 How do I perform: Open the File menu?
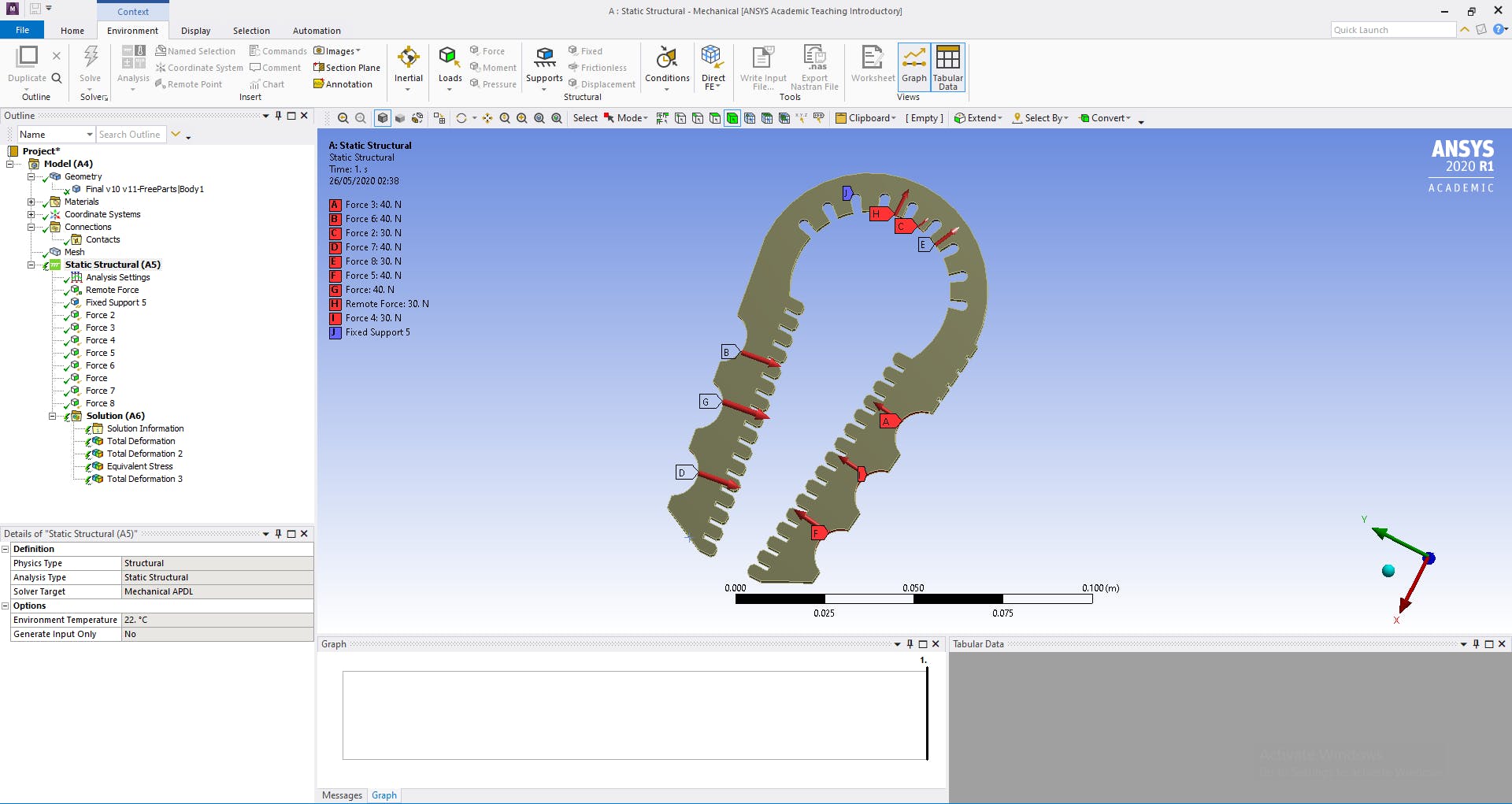click(x=23, y=30)
